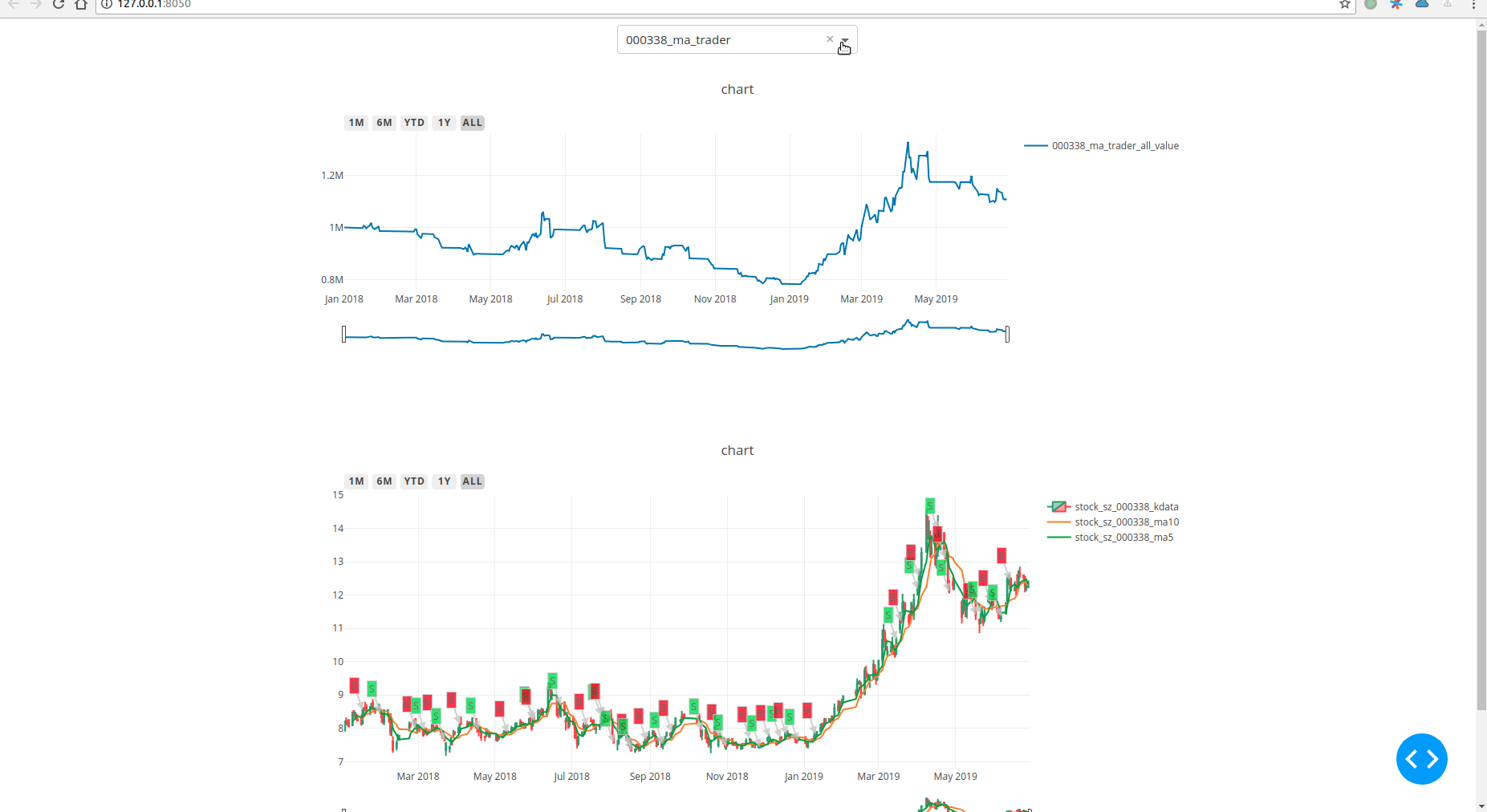Toggle stock_sz_000338_kdata legend entry
This screenshot has height=812, width=1487.
tap(1113, 507)
